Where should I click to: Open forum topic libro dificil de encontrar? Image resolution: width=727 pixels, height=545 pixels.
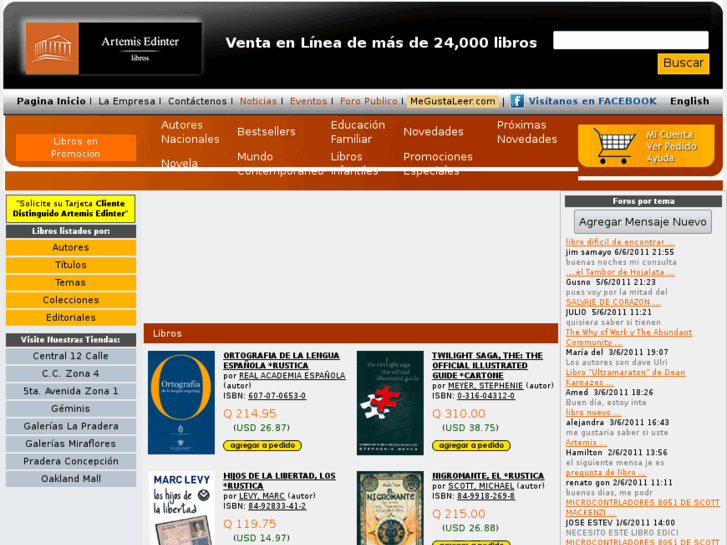(x=620, y=242)
